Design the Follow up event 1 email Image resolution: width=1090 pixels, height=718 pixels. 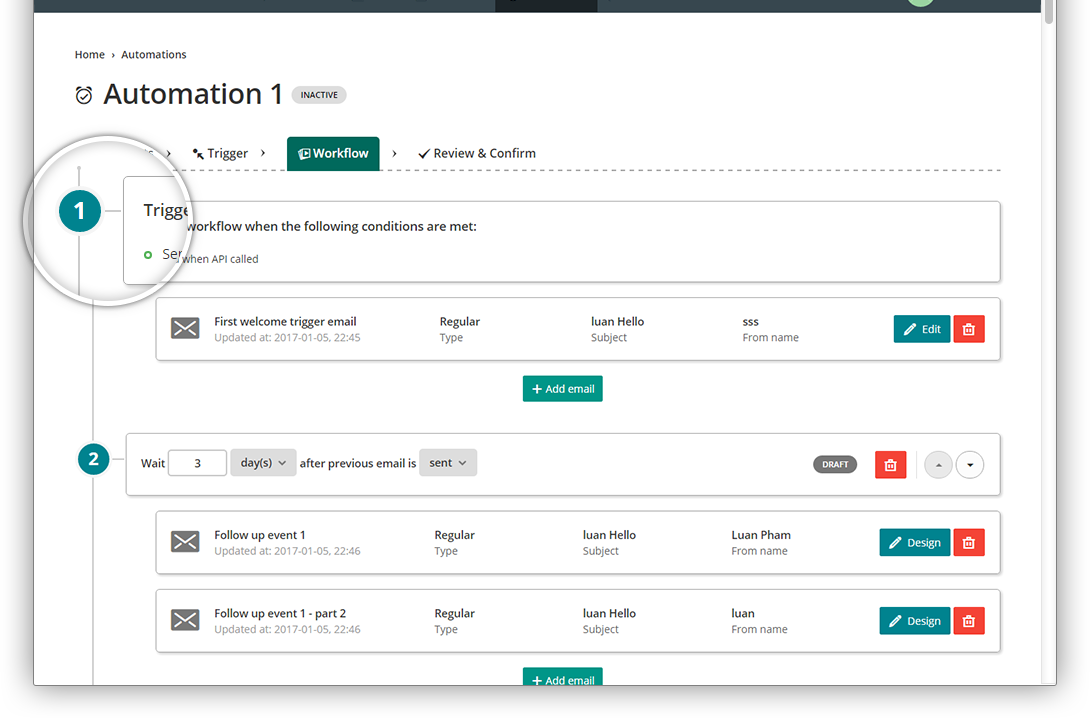coord(915,542)
